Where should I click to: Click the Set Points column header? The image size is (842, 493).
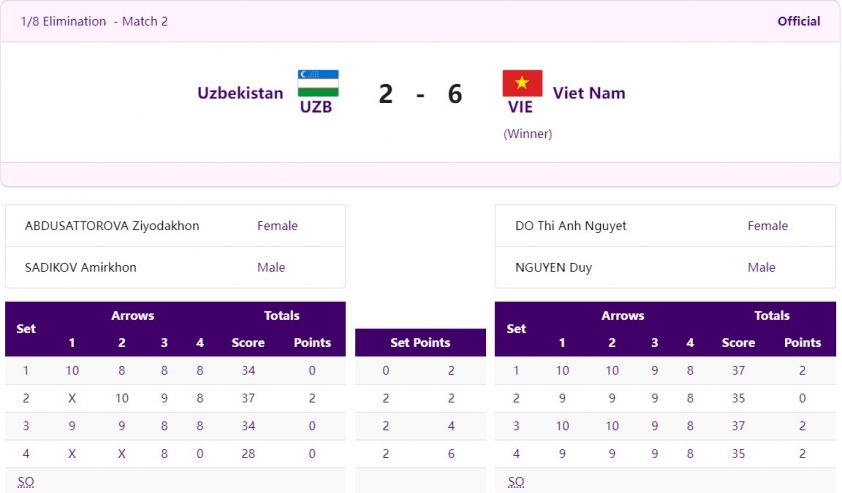(x=420, y=343)
